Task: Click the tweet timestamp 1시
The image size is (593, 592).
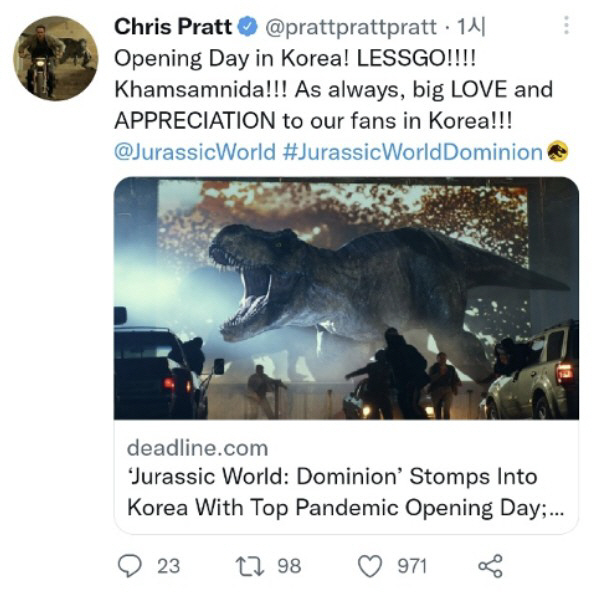Action: [471, 27]
